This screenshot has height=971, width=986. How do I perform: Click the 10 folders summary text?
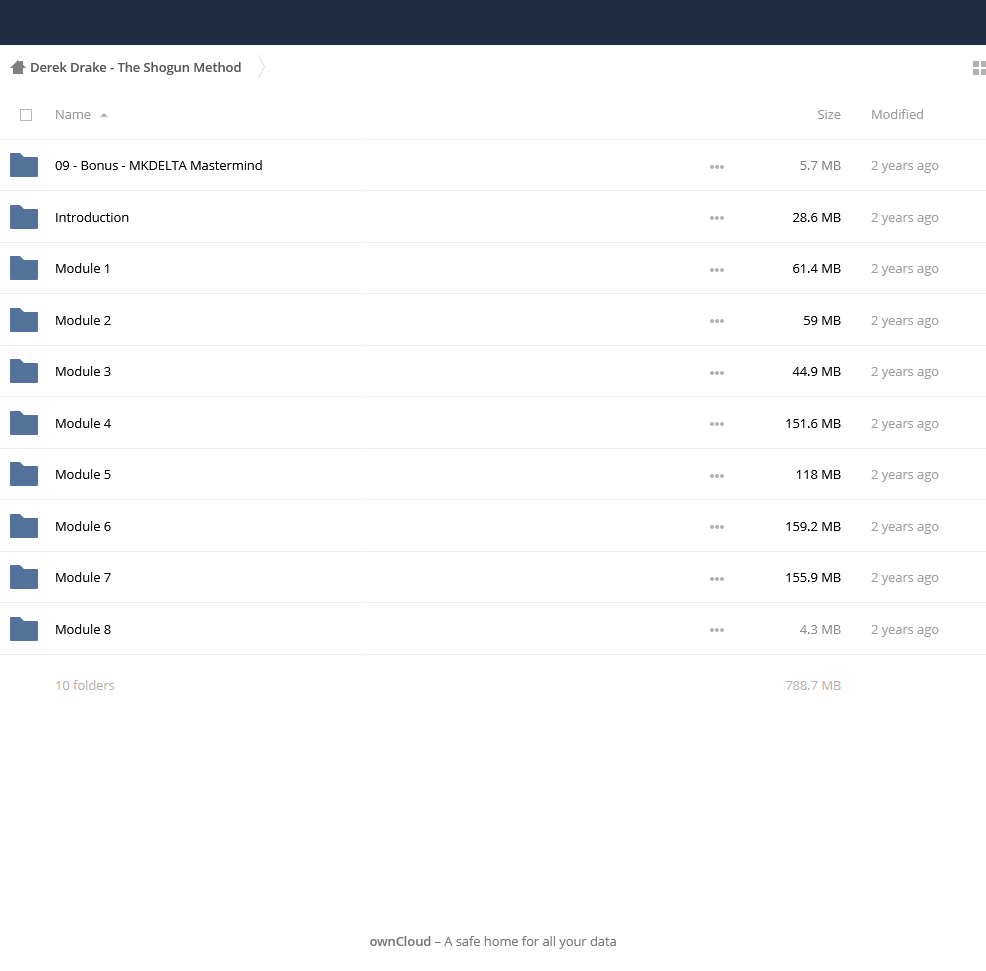[85, 685]
